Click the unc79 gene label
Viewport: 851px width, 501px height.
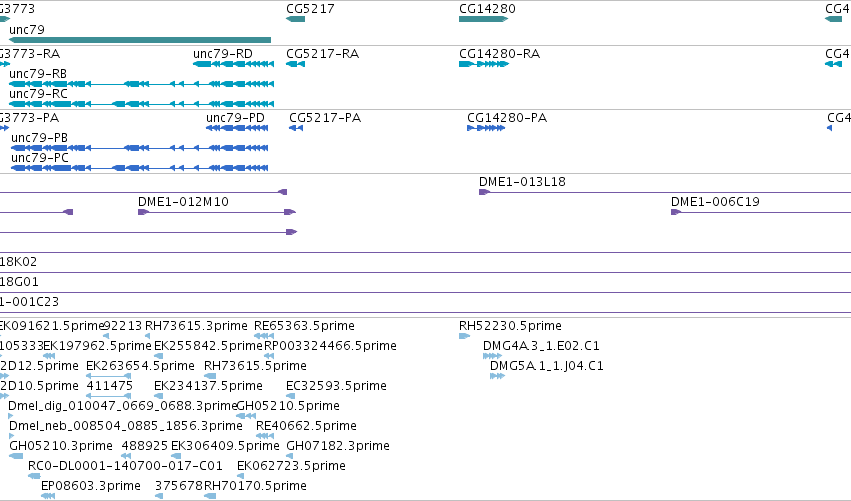(27, 30)
